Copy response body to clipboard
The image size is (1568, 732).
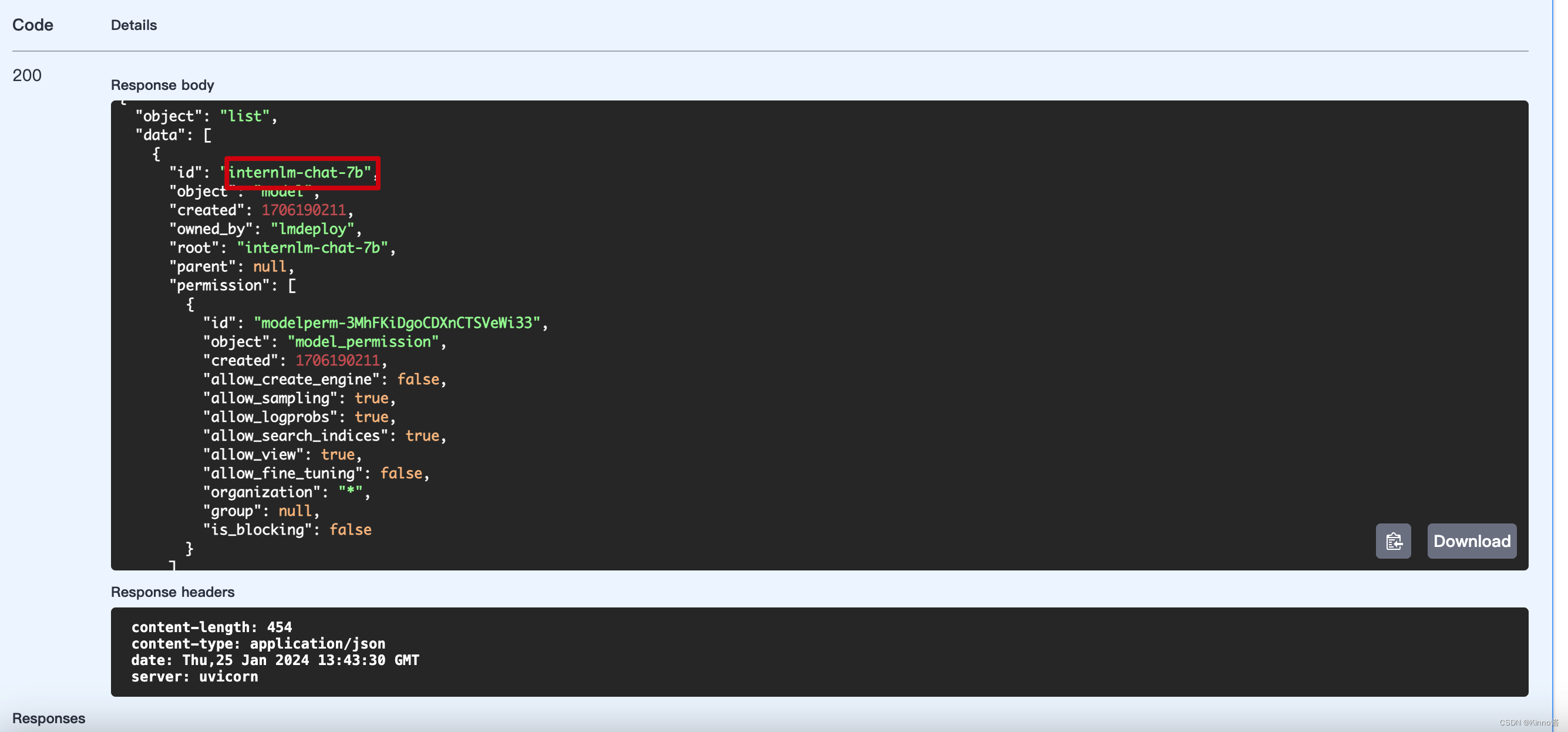[x=1392, y=541]
